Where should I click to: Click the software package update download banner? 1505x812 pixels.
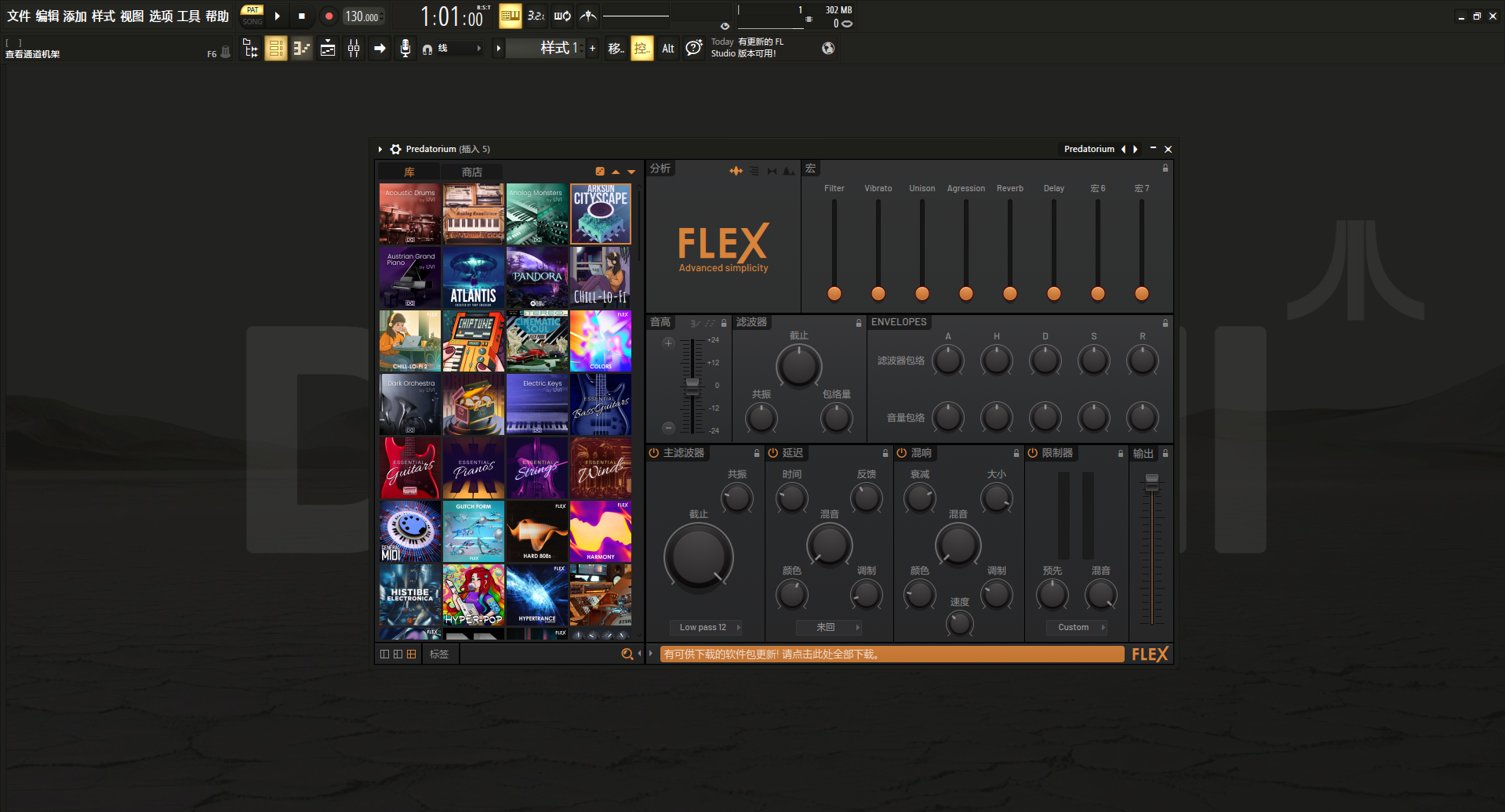point(890,654)
